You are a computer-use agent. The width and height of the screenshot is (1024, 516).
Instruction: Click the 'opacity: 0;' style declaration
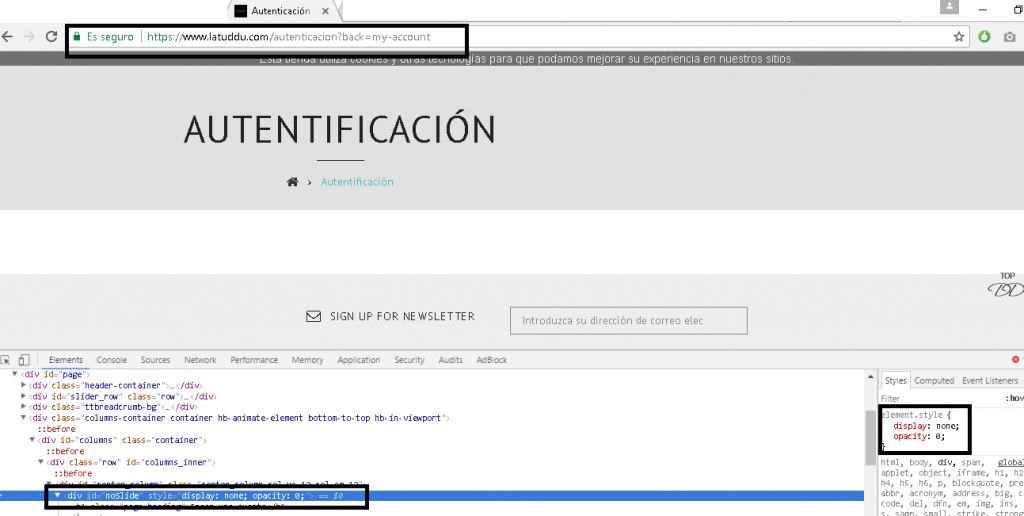click(x=919, y=436)
